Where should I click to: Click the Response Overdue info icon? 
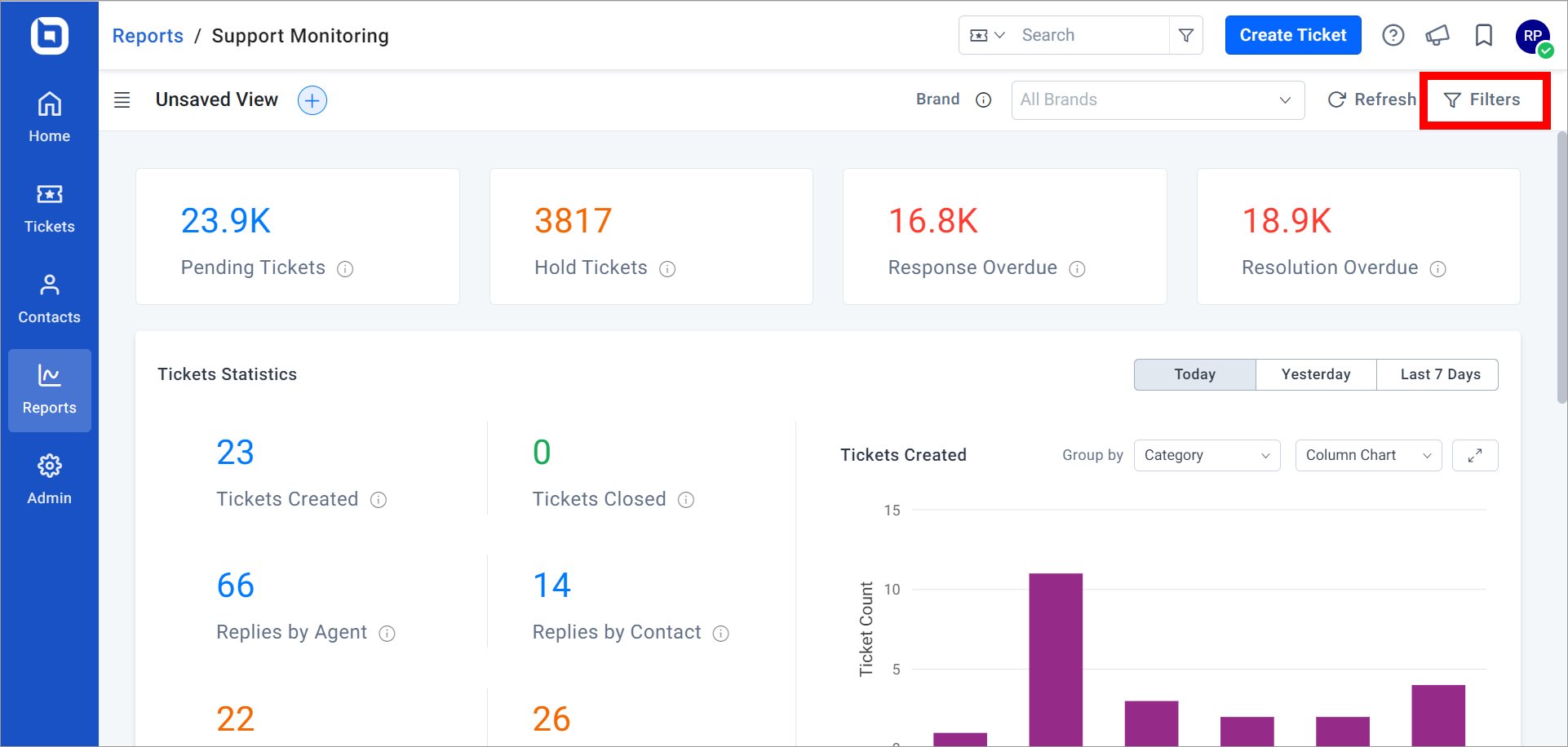(1078, 269)
